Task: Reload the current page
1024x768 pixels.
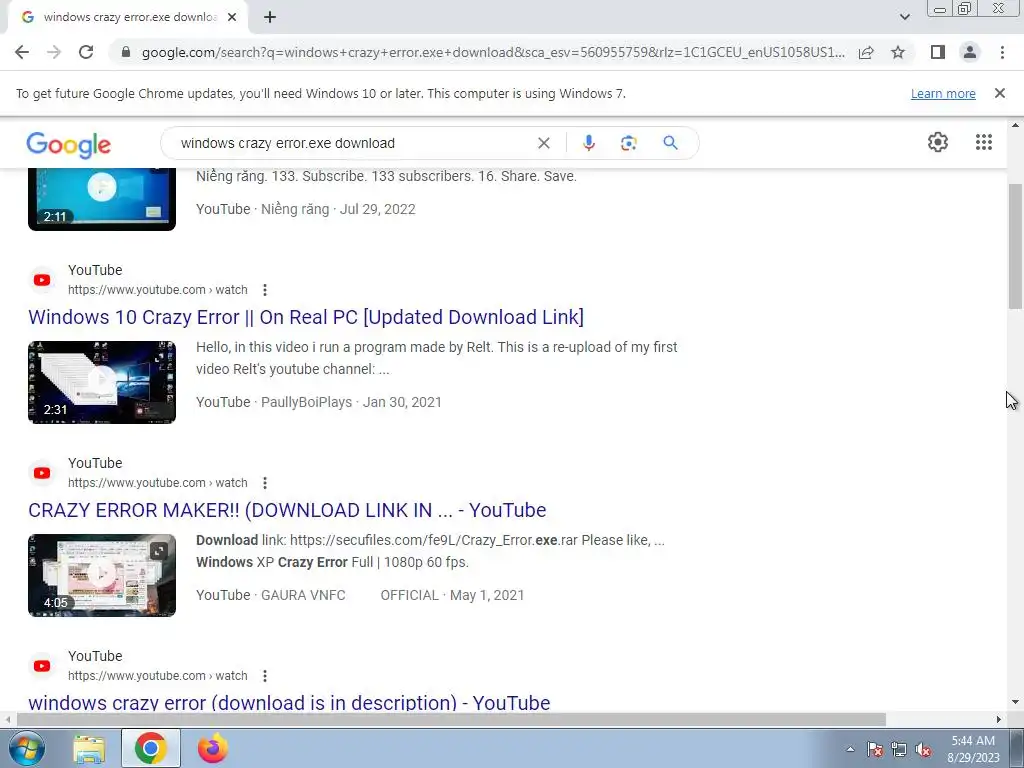Action: tap(86, 52)
